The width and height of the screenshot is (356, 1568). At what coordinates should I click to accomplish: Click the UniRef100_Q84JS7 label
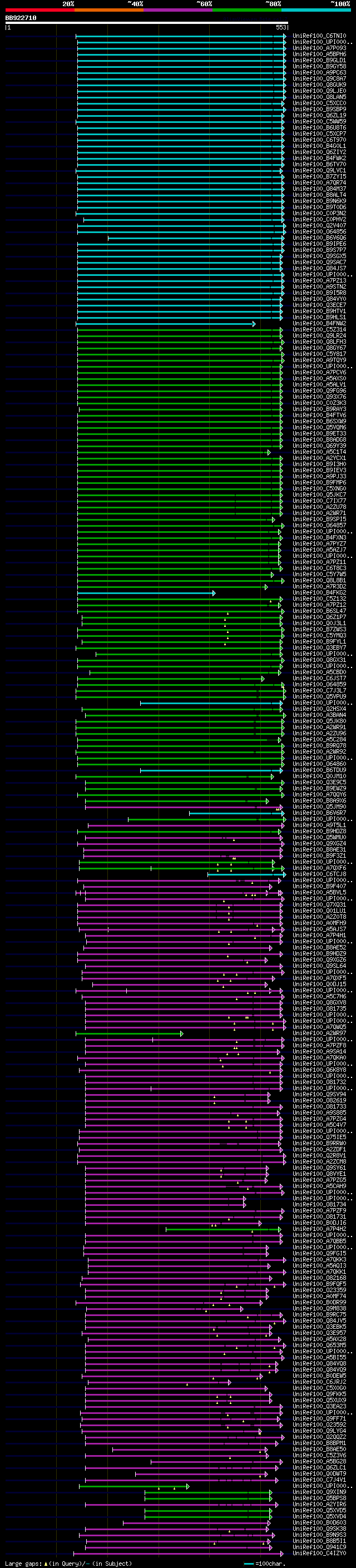(x=319, y=268)
